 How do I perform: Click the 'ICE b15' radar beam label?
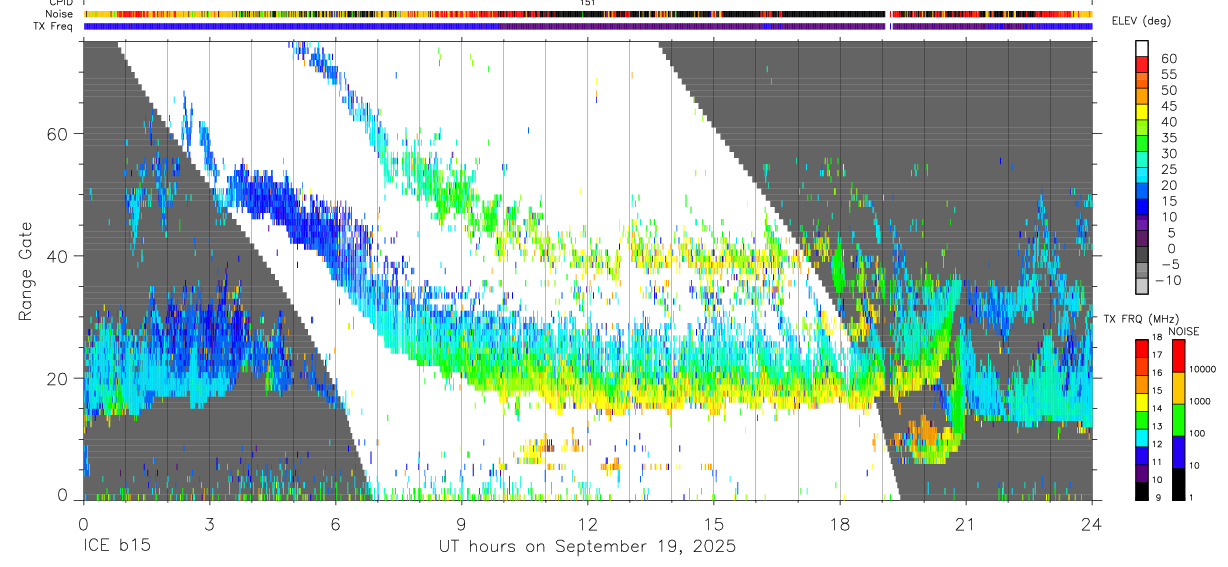(x=118, y=547)
